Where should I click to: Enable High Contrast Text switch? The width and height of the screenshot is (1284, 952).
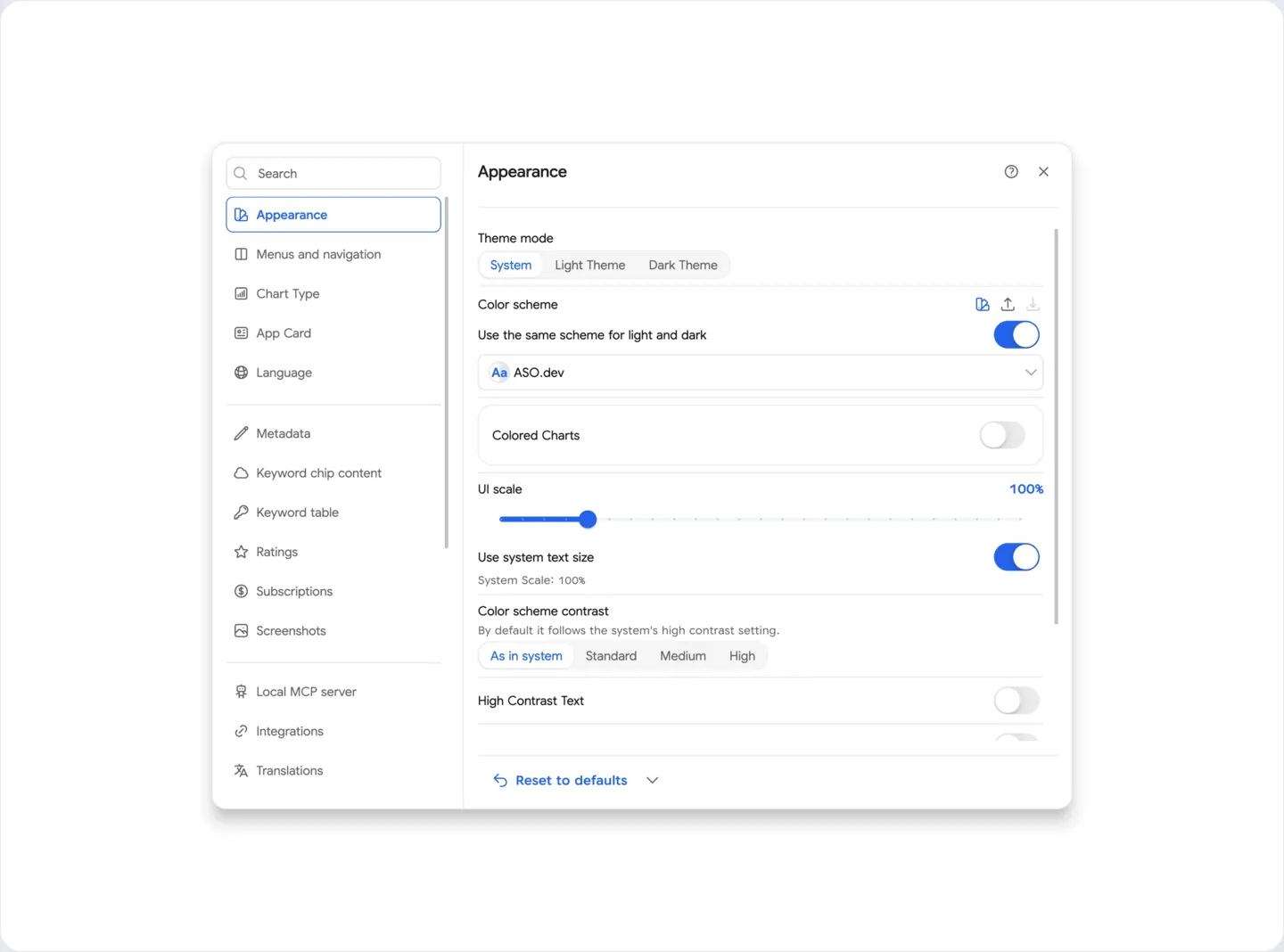pos(1017,701)
